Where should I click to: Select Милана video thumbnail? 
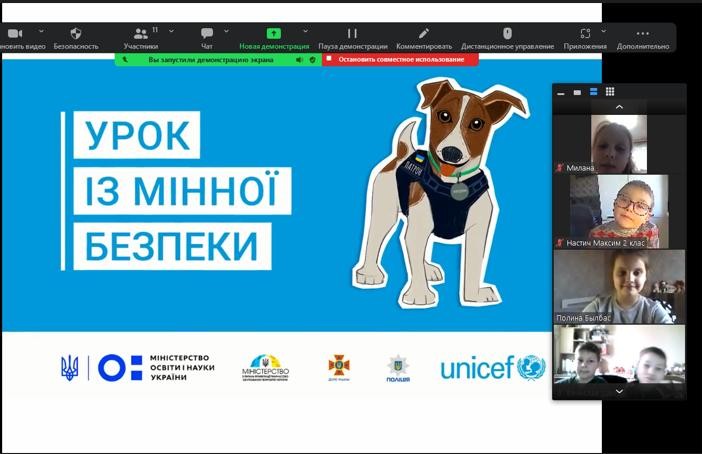(x=619, y=144)
